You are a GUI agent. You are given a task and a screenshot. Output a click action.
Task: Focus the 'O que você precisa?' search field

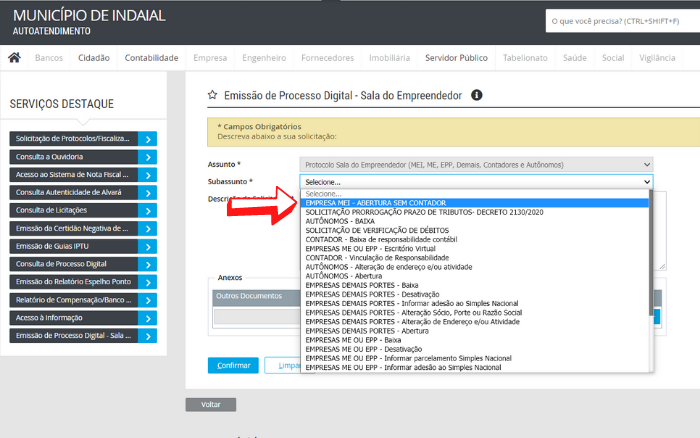click(x=620, y=21)
